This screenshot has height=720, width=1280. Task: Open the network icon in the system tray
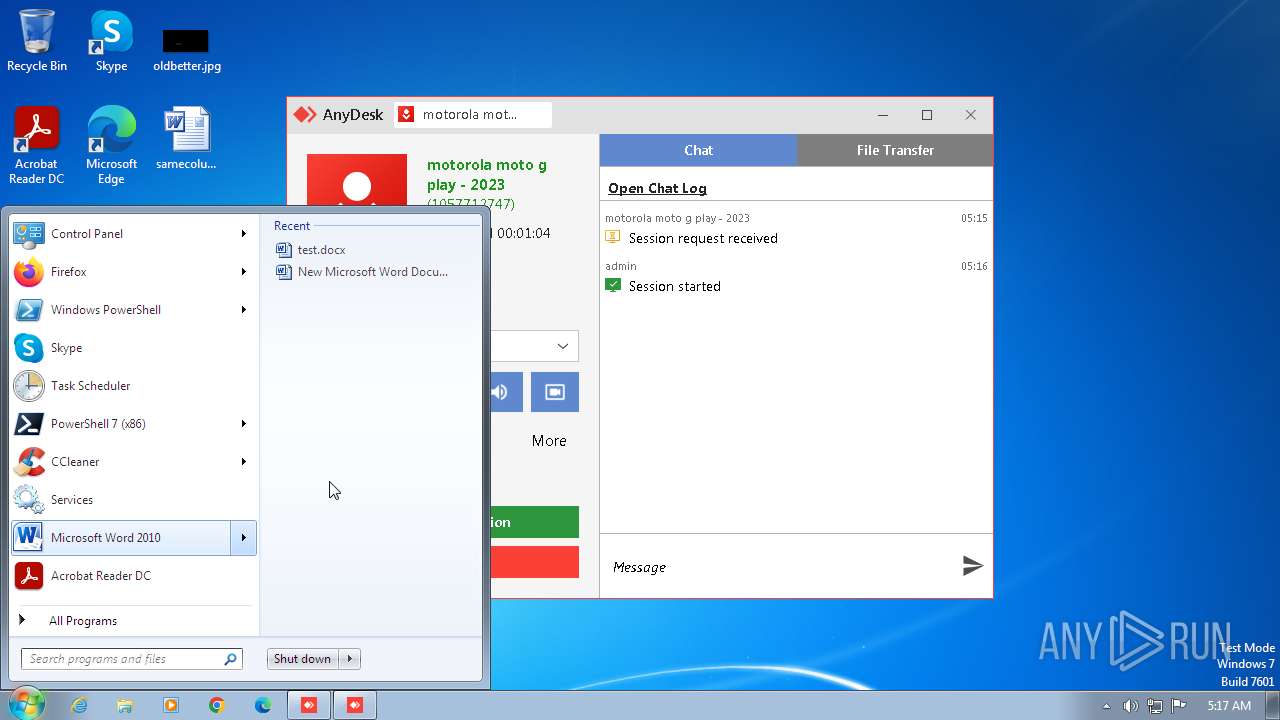1154,706
